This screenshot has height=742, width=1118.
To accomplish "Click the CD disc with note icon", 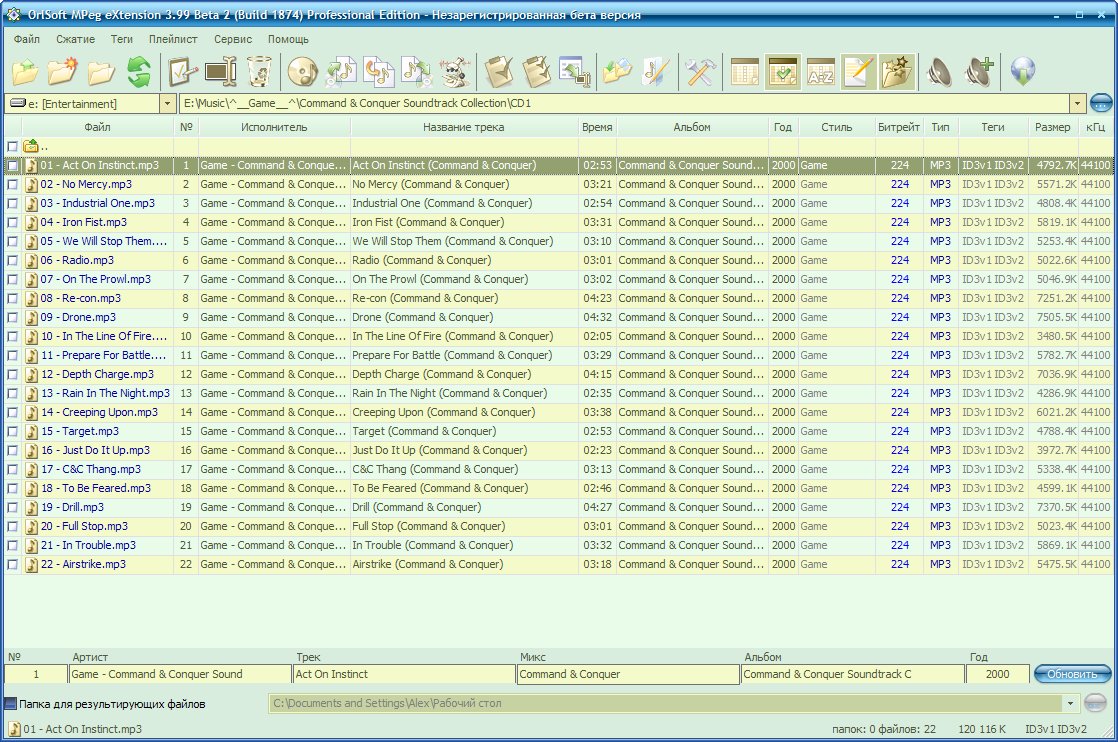I will tap(302, 72).
